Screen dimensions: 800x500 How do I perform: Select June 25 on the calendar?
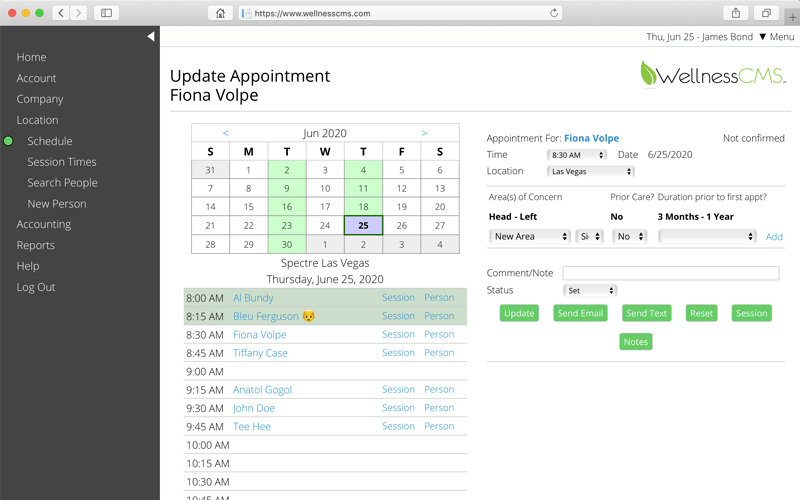[x=363, y=226]
